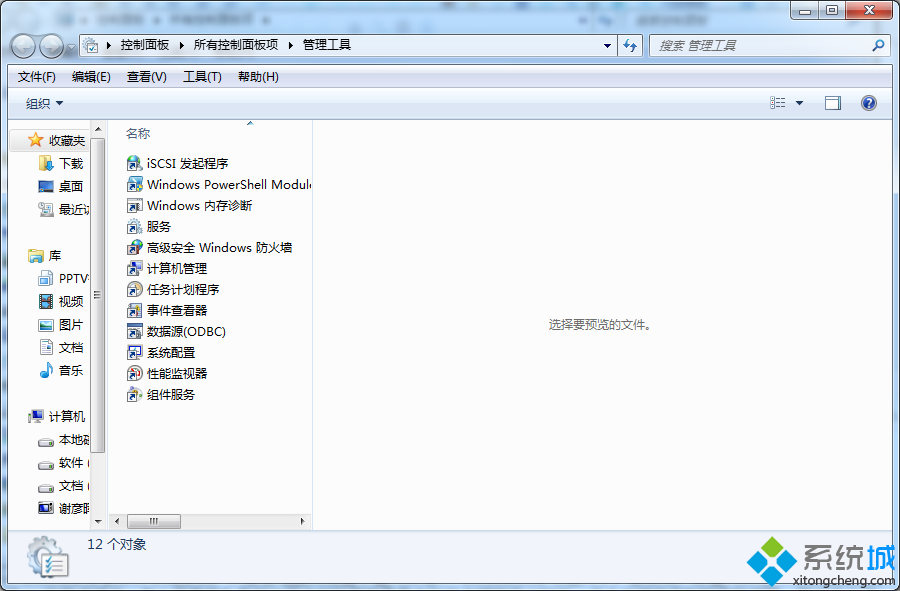The width and height of the screenshot is (900, 591).
Task: Change view with the view mode icon
Action: tap(778, 103)
